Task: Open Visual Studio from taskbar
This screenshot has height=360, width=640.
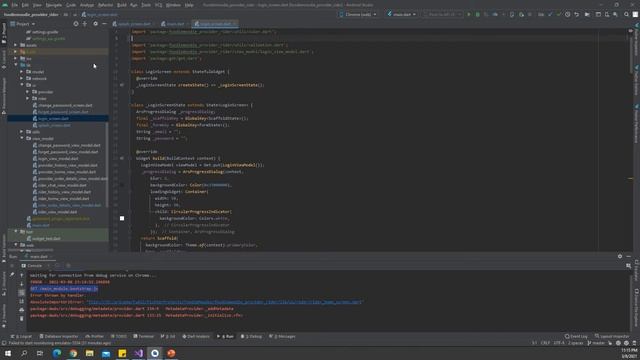Action: [x=138, y=353]
